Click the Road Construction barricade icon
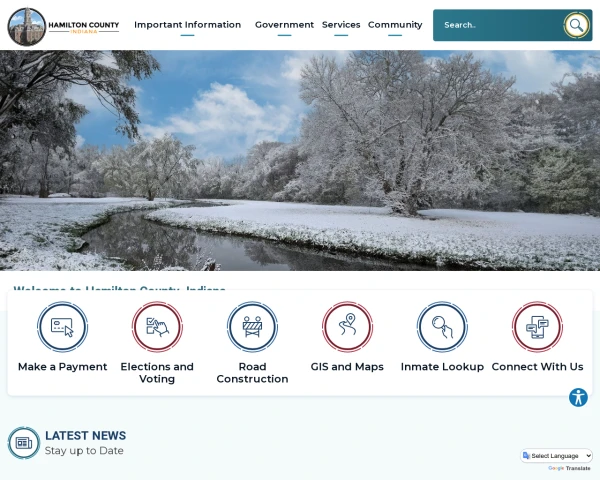 coord(252,327)
